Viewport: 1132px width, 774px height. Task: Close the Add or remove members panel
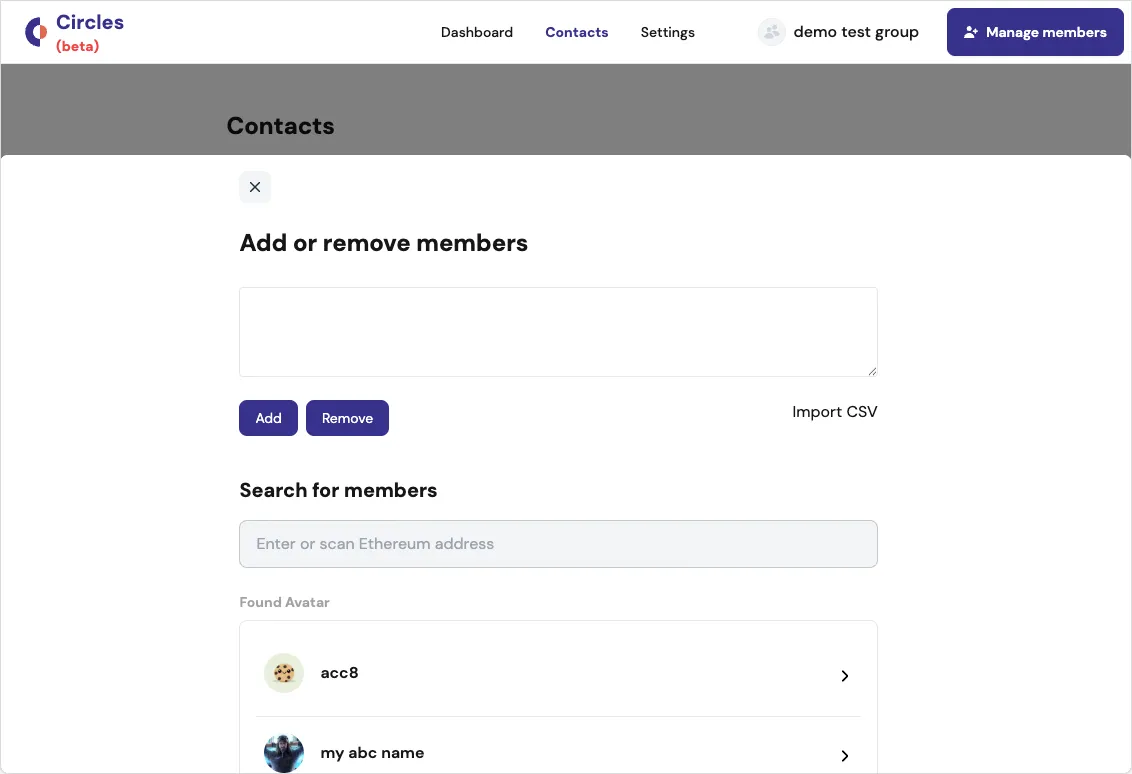(255, 187)
